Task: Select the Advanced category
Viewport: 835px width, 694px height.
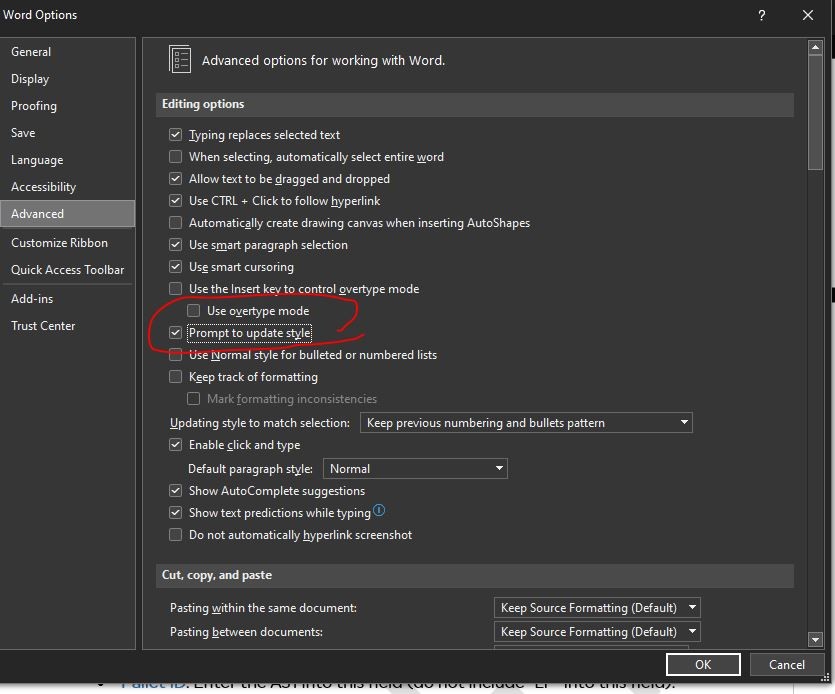Action: tap(68, 214)
